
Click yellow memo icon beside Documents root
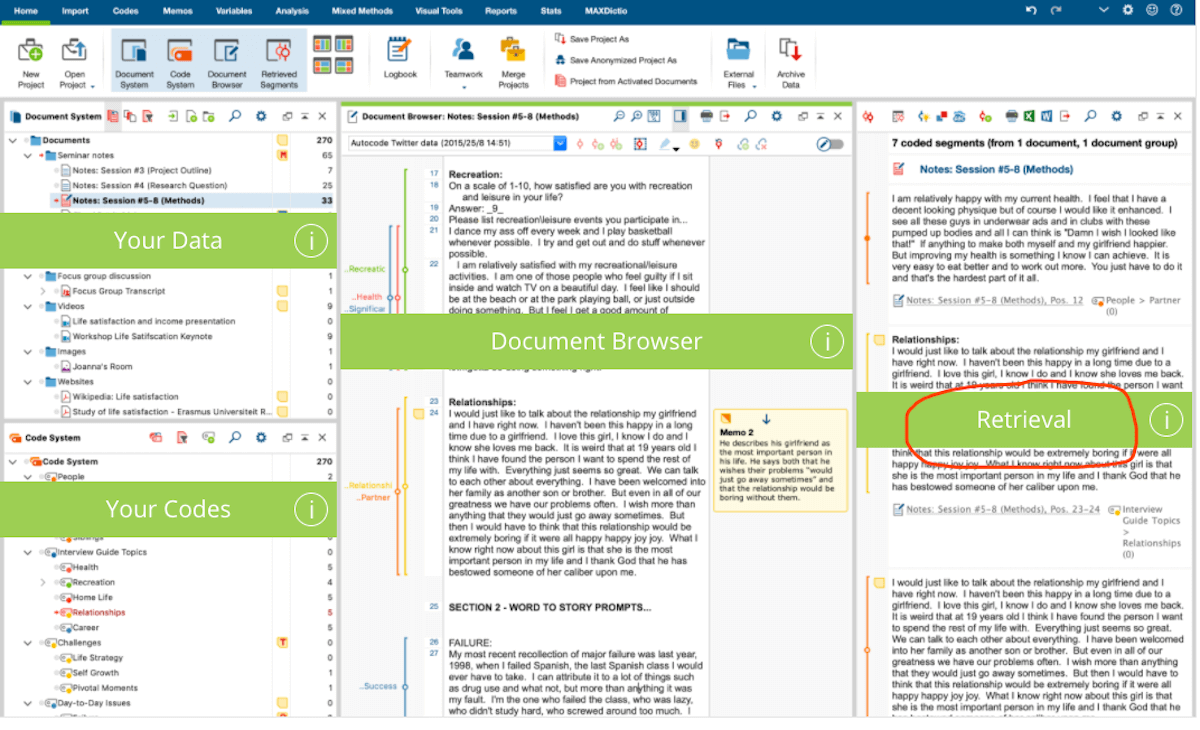283,140
